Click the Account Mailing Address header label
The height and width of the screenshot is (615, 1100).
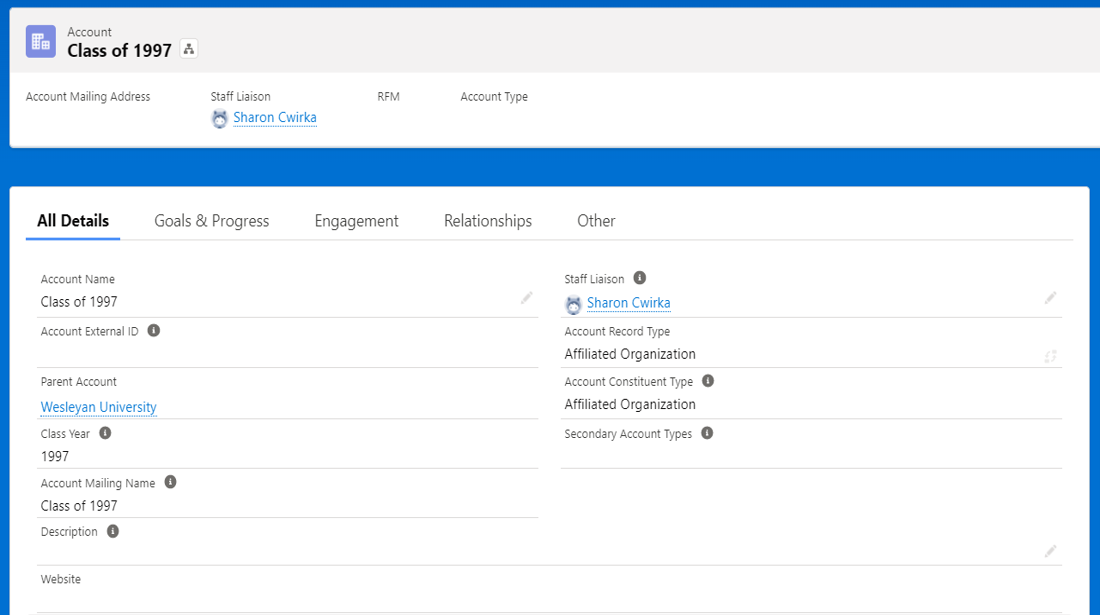click(x=88, y=97)
